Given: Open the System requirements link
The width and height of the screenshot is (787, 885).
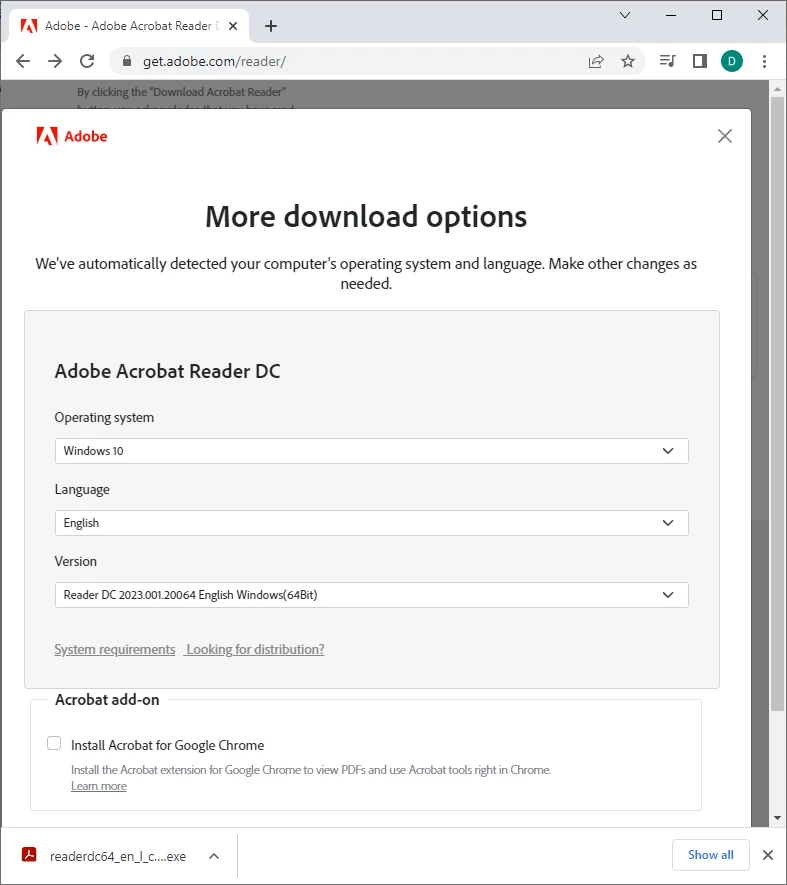Looking at the screenshot, I should (115, 649).
